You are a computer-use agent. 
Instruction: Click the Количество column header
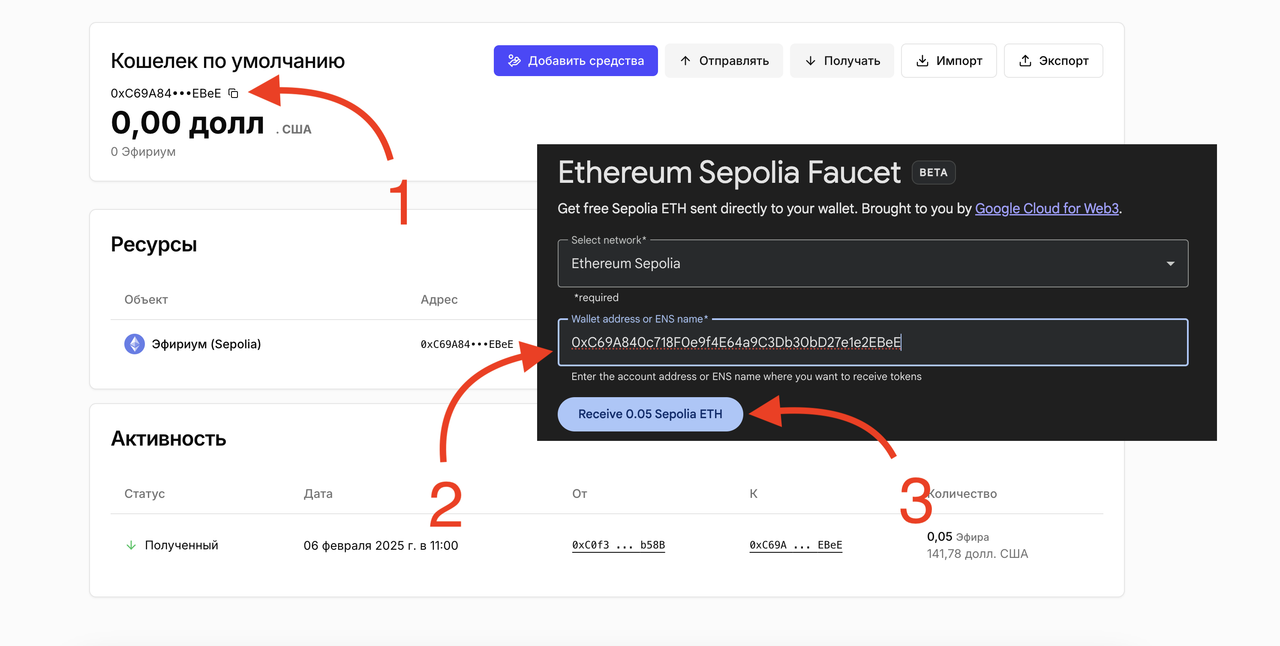tap(965, 494)
